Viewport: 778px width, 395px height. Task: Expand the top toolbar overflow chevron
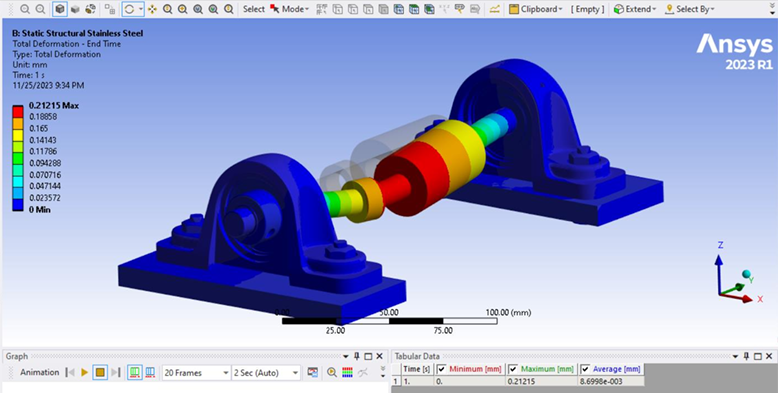click(772, 9)
